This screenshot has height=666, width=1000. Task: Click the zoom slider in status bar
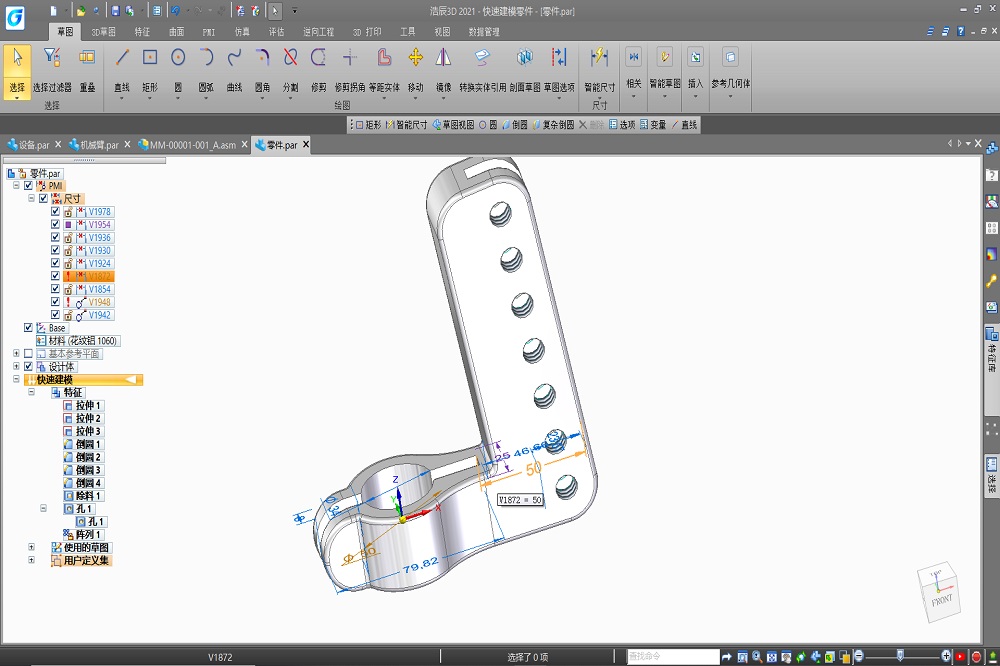(x=900, y=656)
